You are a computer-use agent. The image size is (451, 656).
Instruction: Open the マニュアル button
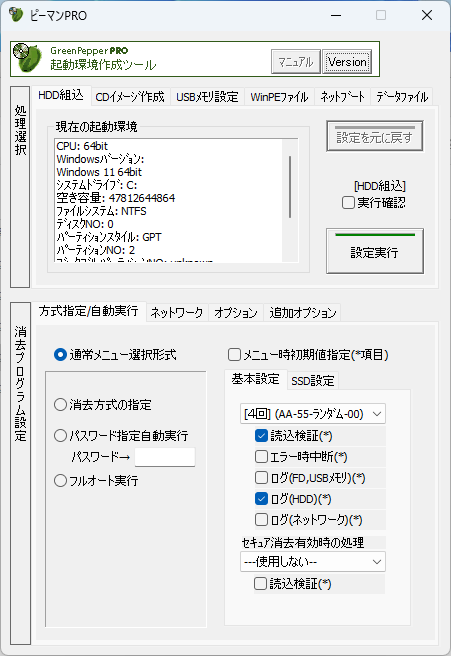[296, 62]
